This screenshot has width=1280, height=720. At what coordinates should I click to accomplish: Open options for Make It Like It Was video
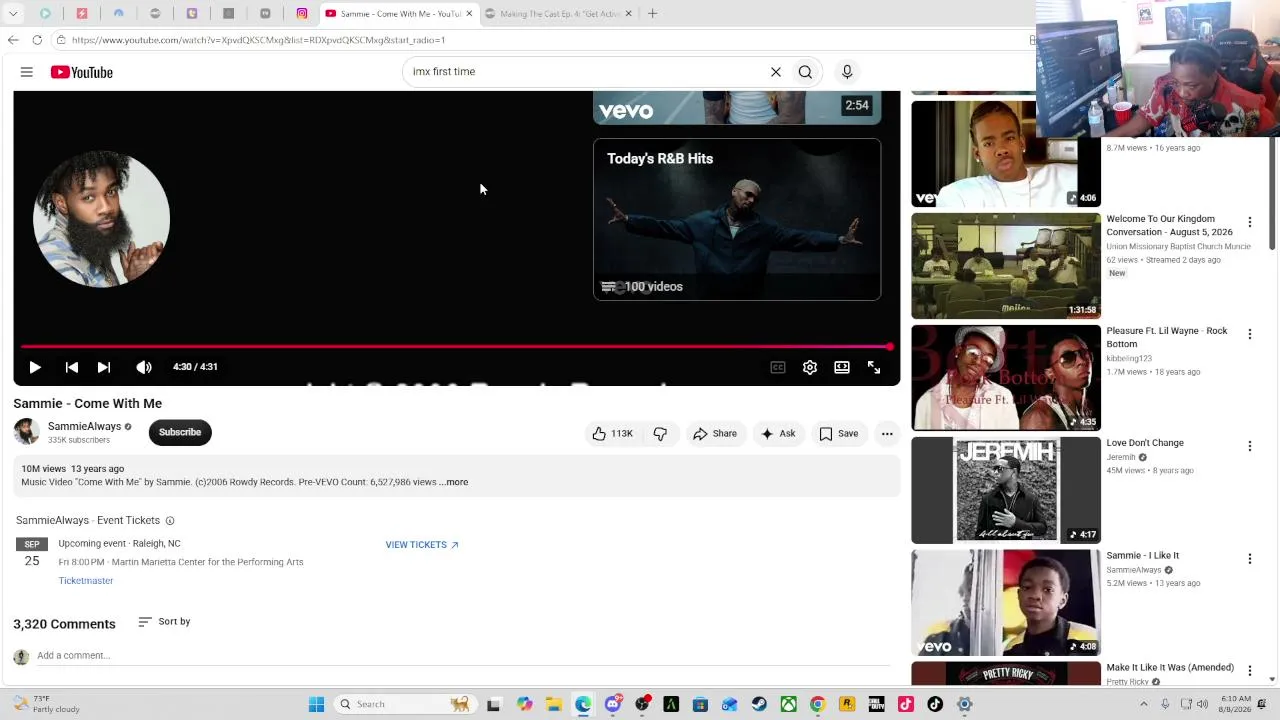(1249, 671)
